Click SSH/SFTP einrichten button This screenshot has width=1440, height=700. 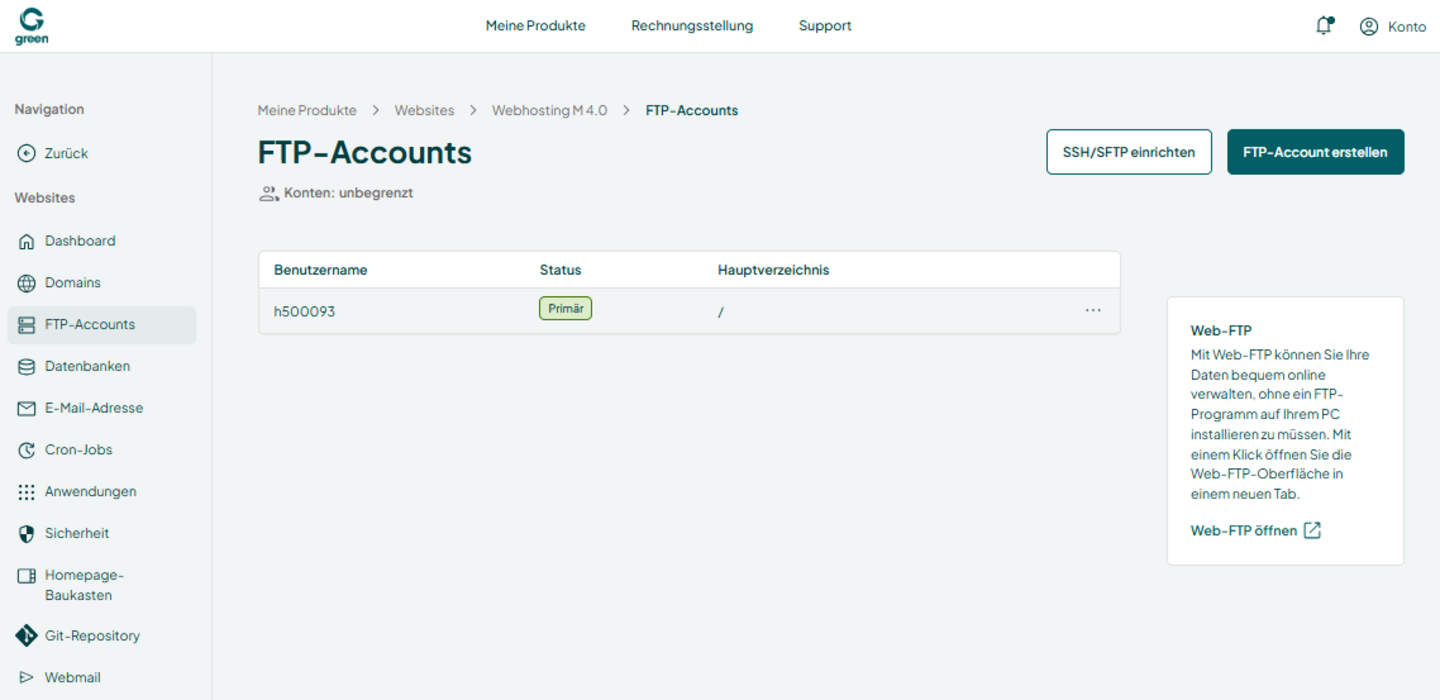(1129, 152)
